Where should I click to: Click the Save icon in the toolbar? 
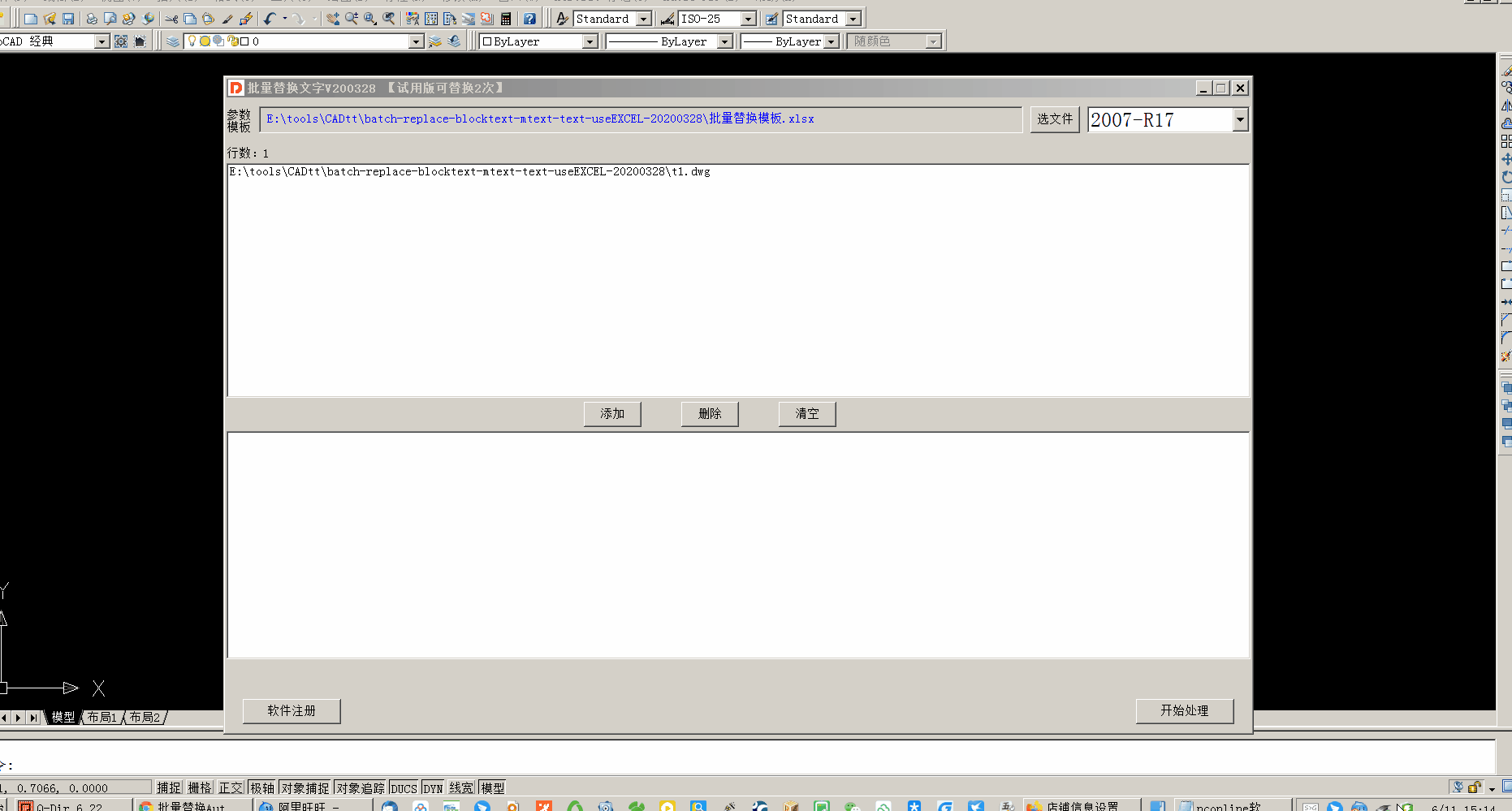pos(68,19)
